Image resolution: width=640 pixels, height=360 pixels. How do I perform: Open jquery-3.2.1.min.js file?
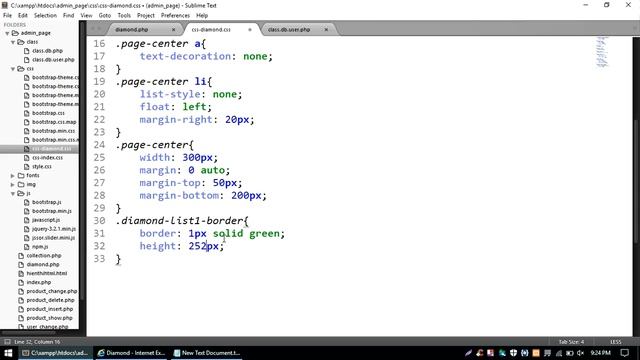coord(53,229)
